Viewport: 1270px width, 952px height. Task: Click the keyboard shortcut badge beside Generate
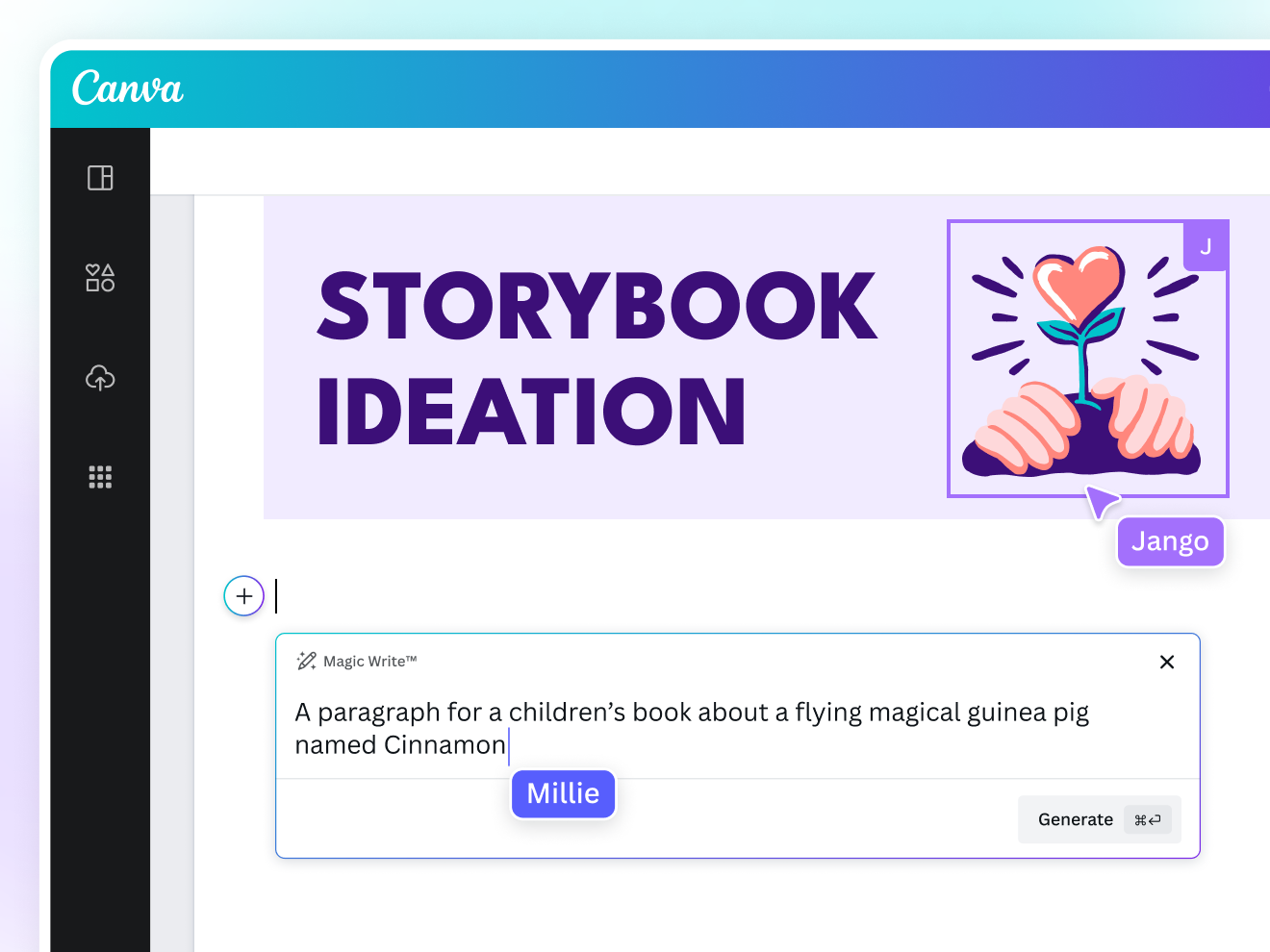pyautogui.click(x=1148, y=819)
